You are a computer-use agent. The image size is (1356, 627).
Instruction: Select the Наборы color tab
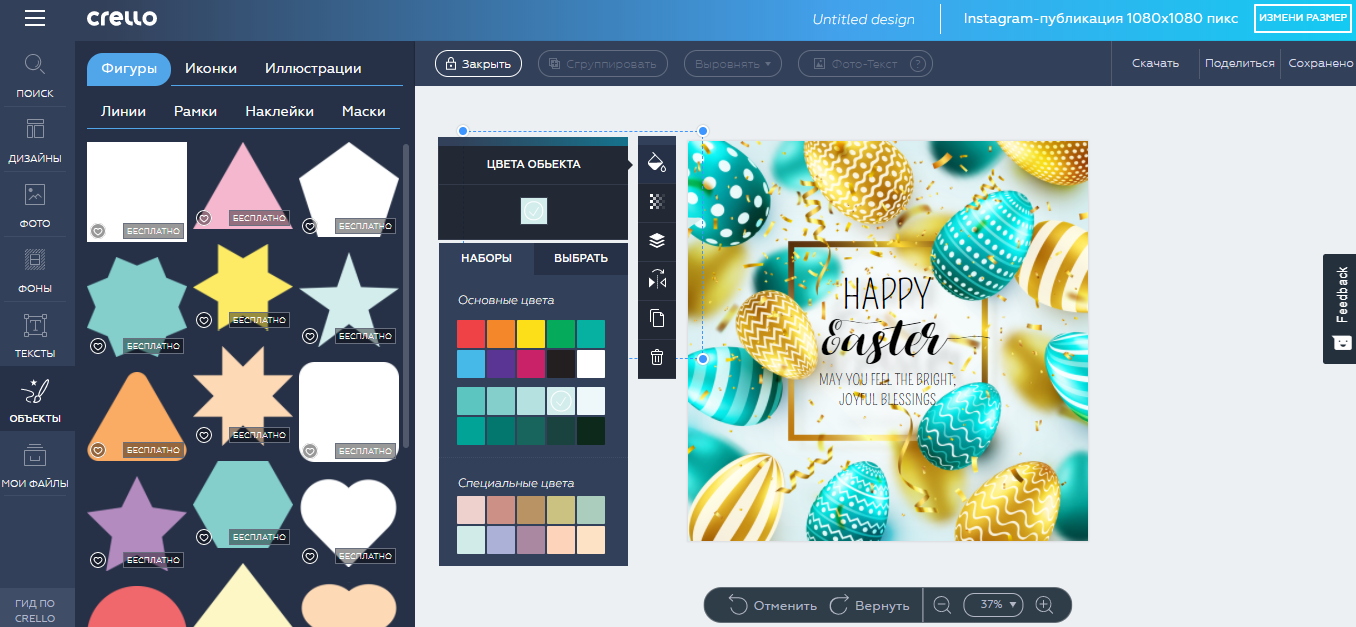[486, 258]
